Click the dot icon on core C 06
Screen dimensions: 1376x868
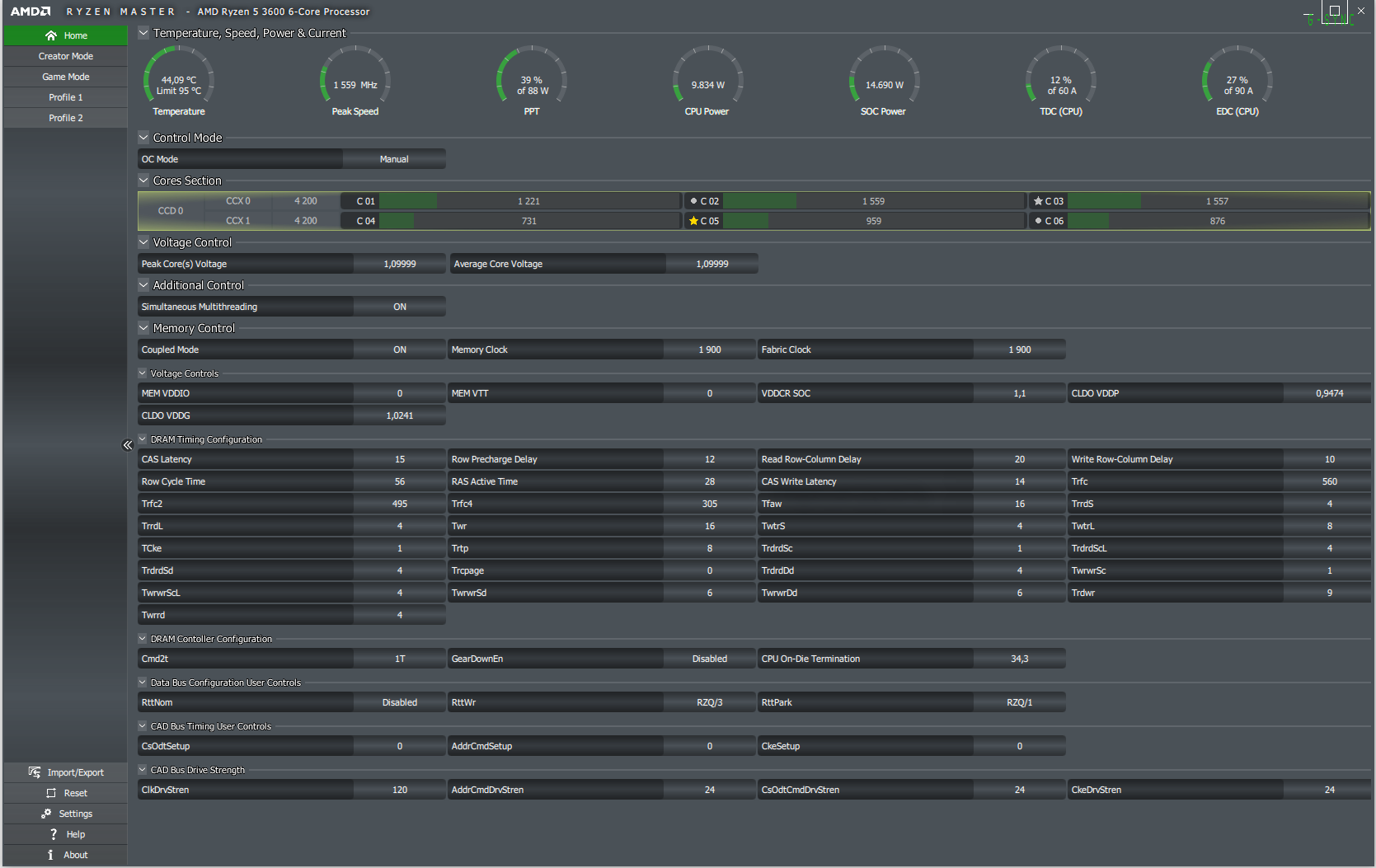tap(1038, 221)
